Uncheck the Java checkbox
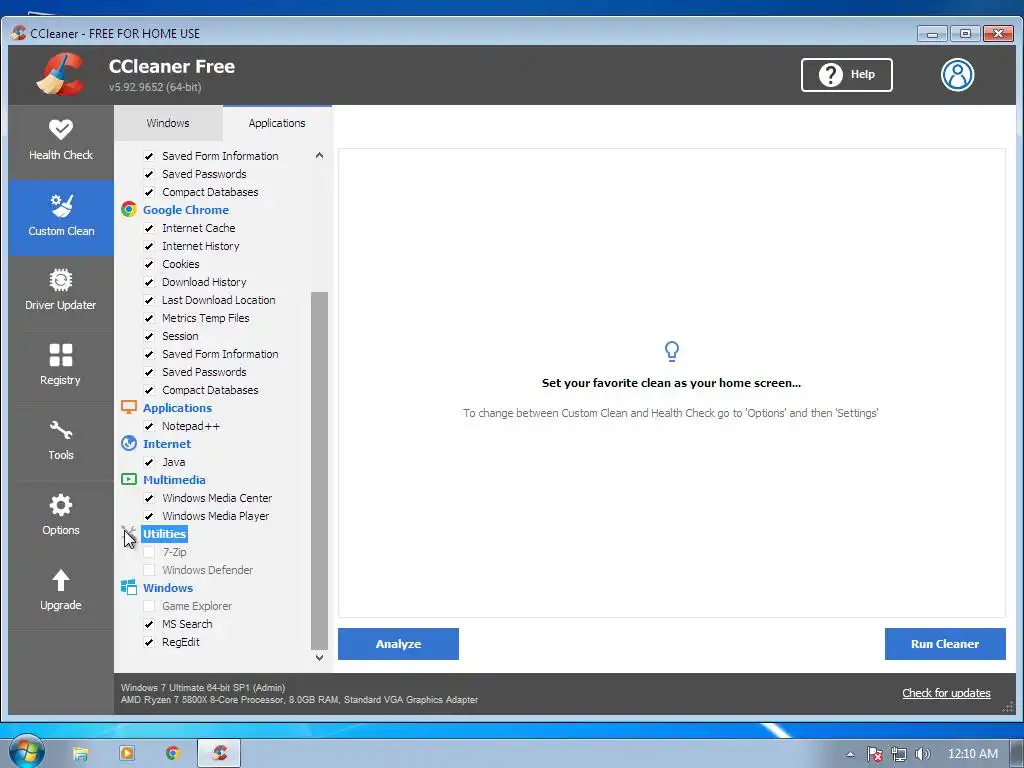This screenshot has width=1024, height=768. [x=149, y=462]
